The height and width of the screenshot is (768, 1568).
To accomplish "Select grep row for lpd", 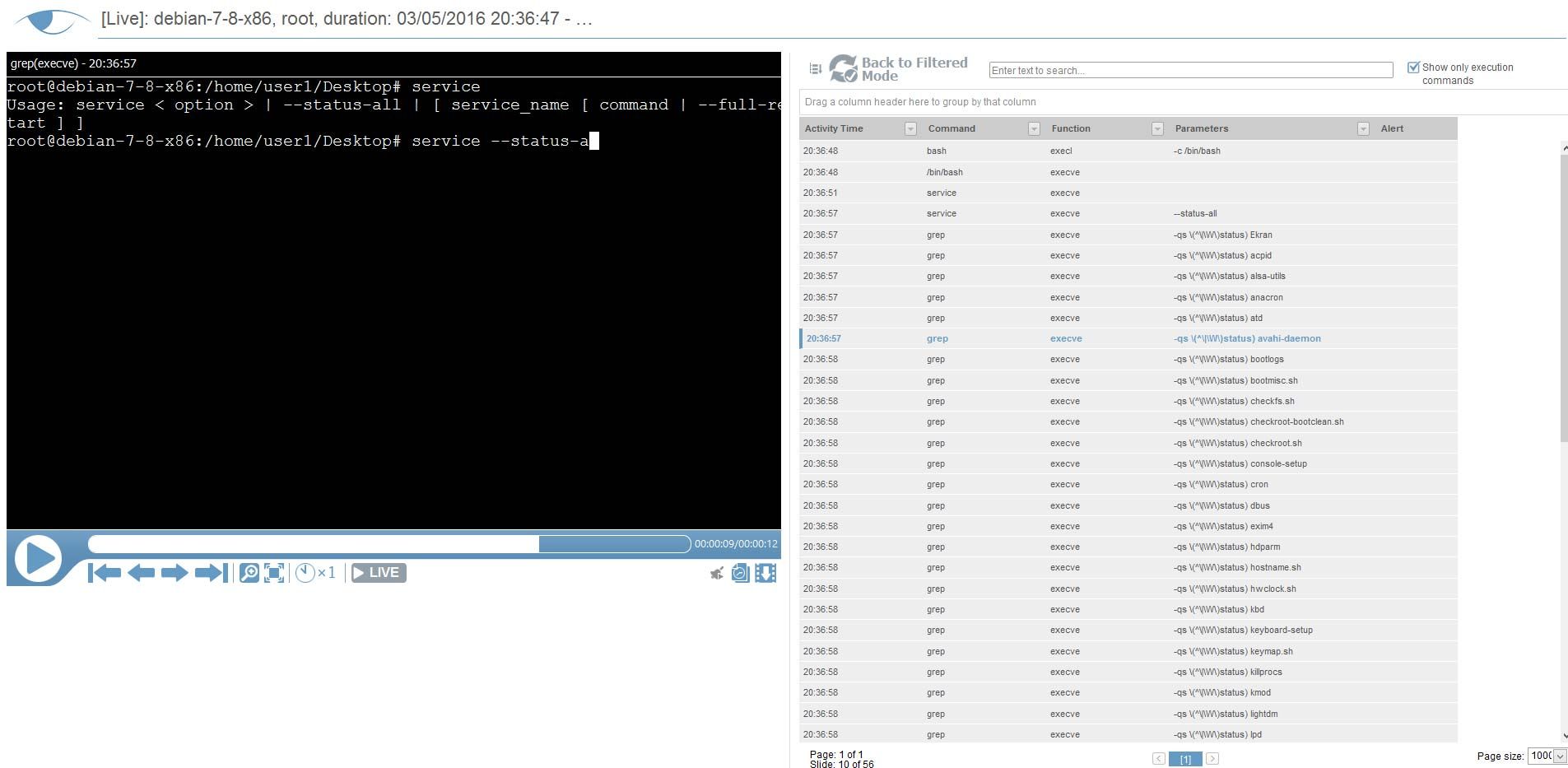I will coord(1128,734).
